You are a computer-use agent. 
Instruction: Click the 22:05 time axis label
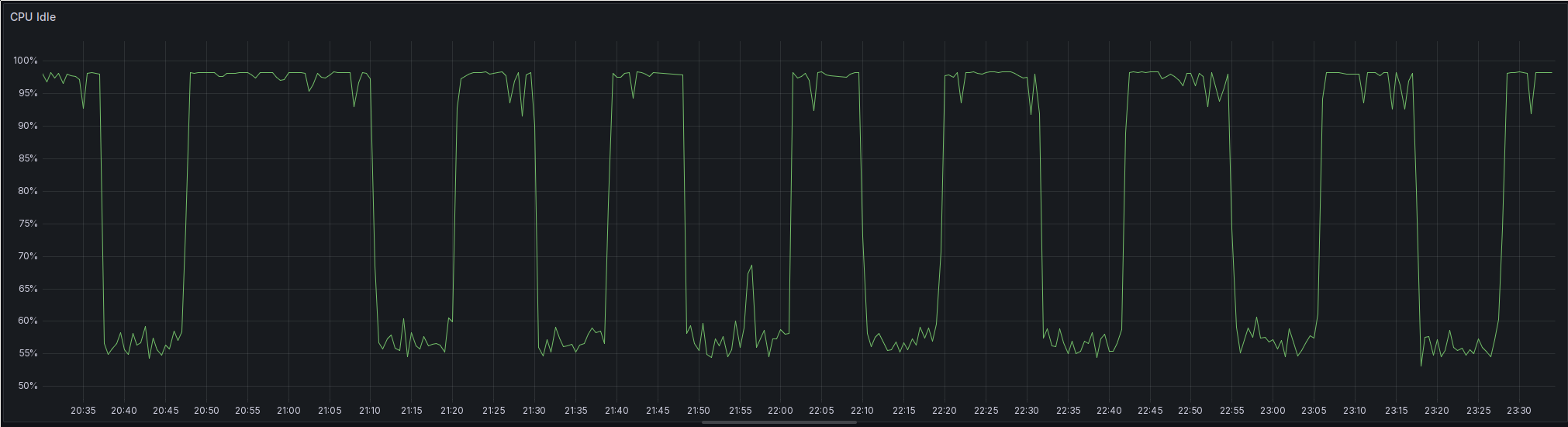click(821, 411)
